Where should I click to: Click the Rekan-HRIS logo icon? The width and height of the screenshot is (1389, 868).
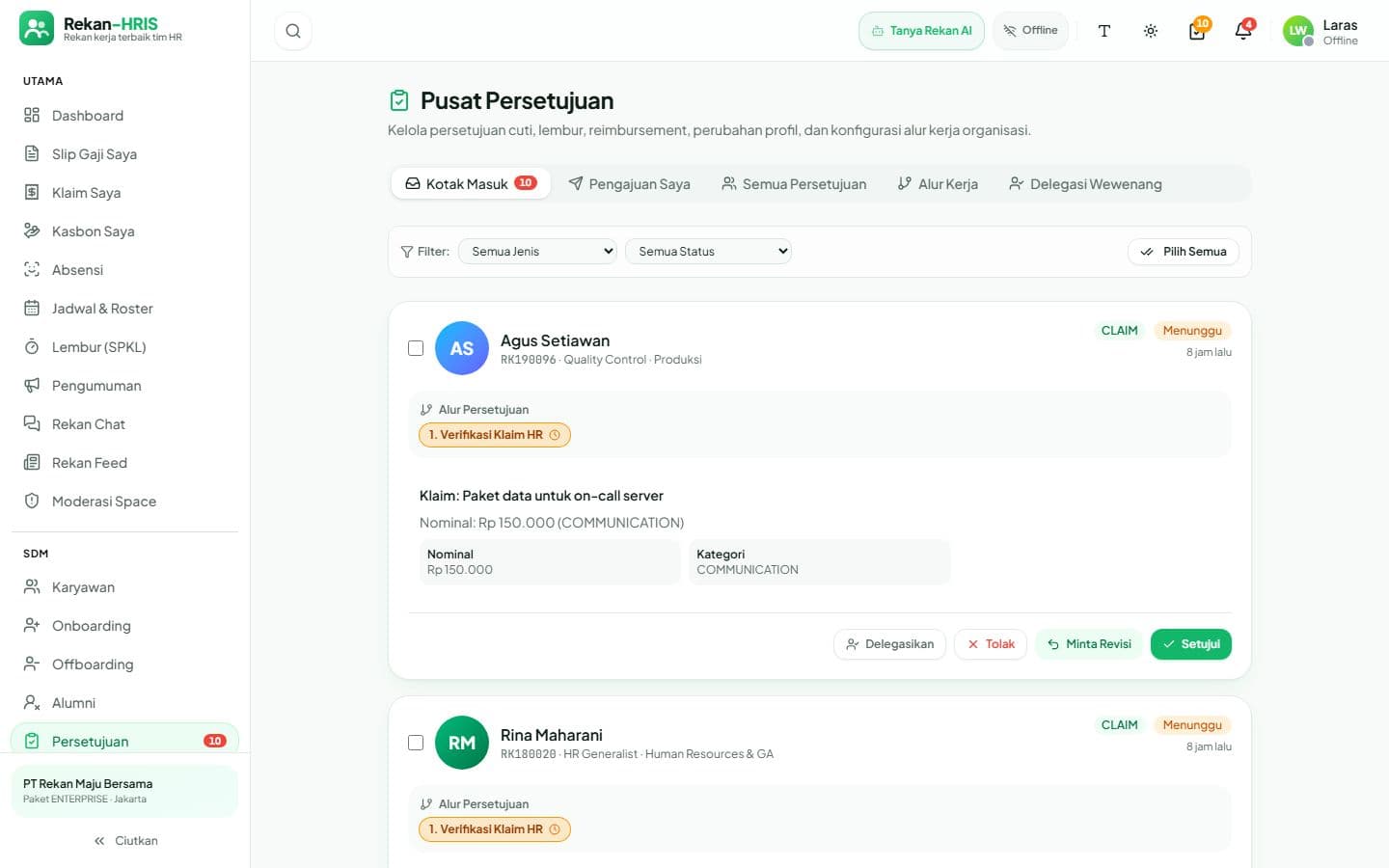tap(37, 28)
